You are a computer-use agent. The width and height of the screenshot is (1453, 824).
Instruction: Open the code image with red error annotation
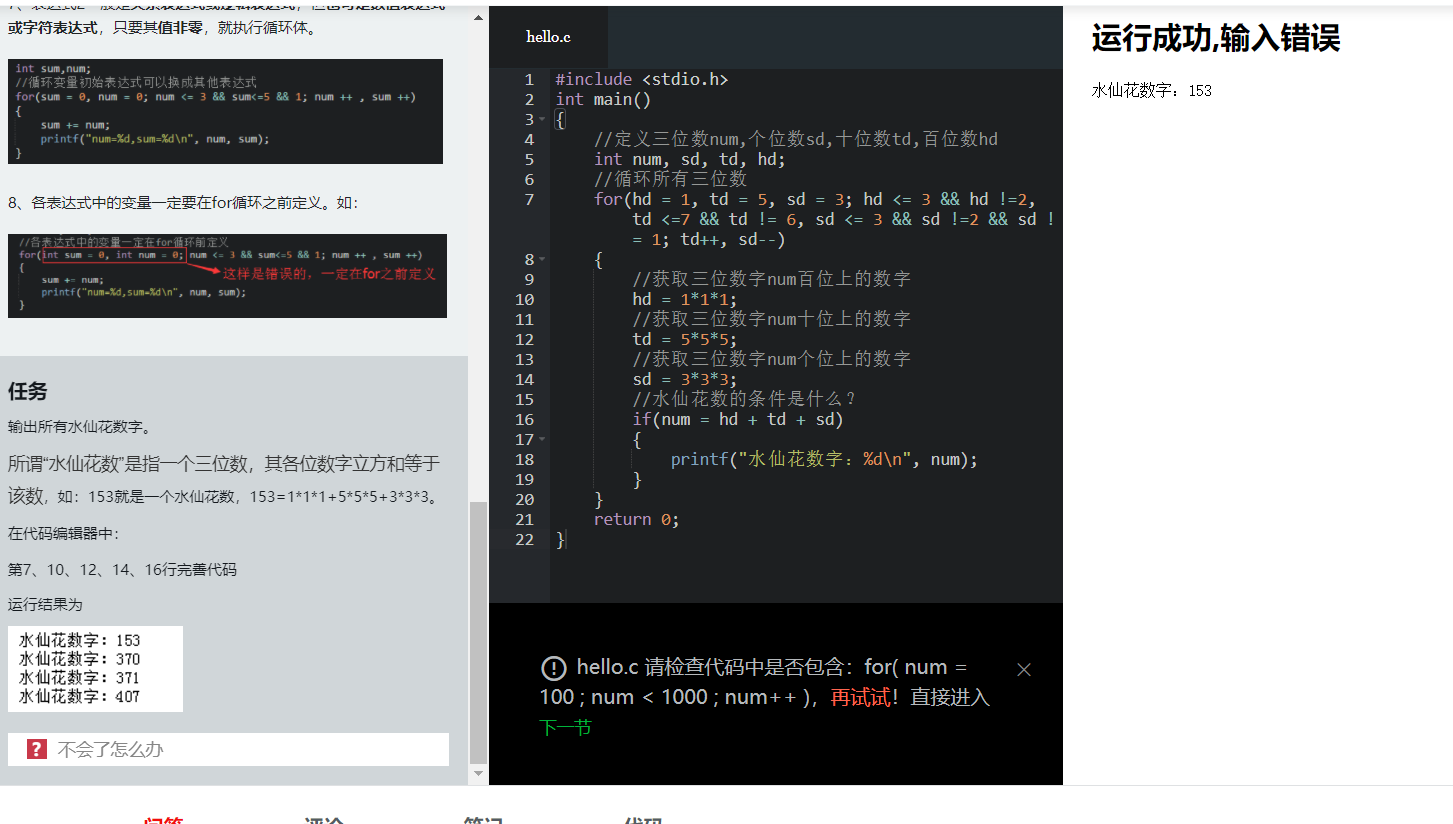tap(227, 276)
